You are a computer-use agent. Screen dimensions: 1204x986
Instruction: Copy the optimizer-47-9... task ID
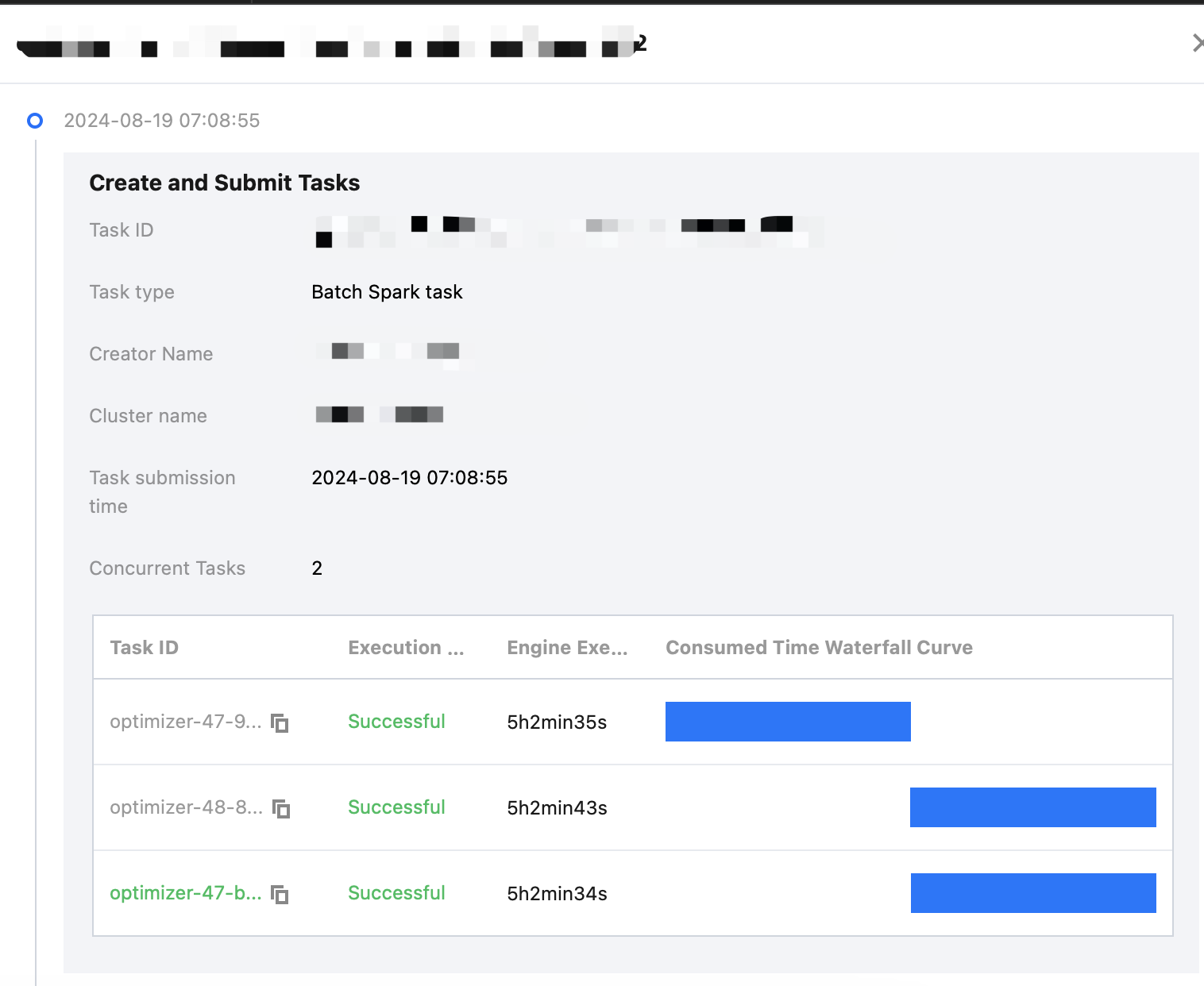[280, 723]
